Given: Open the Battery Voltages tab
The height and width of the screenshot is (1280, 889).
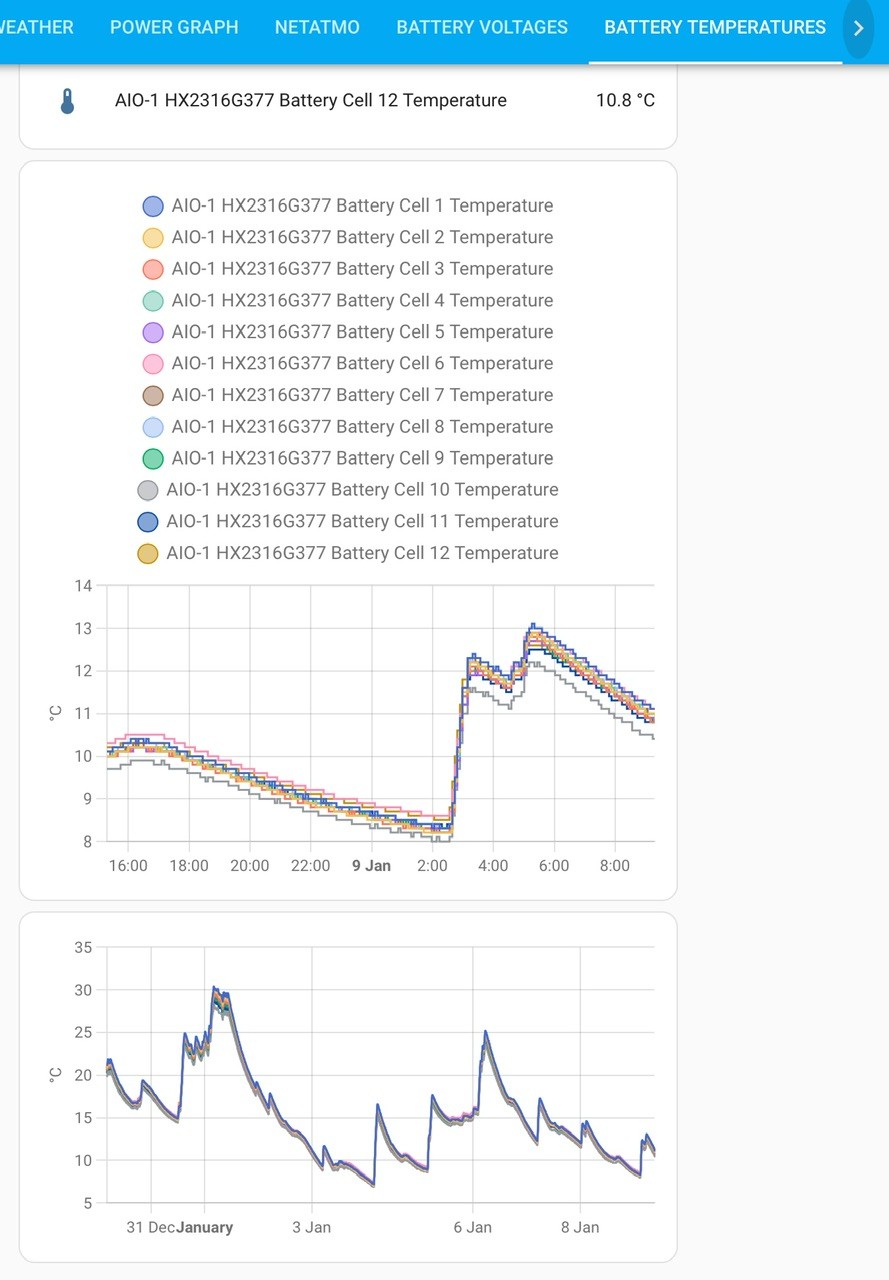Looking at the screenshot, I should click(482, 28).
